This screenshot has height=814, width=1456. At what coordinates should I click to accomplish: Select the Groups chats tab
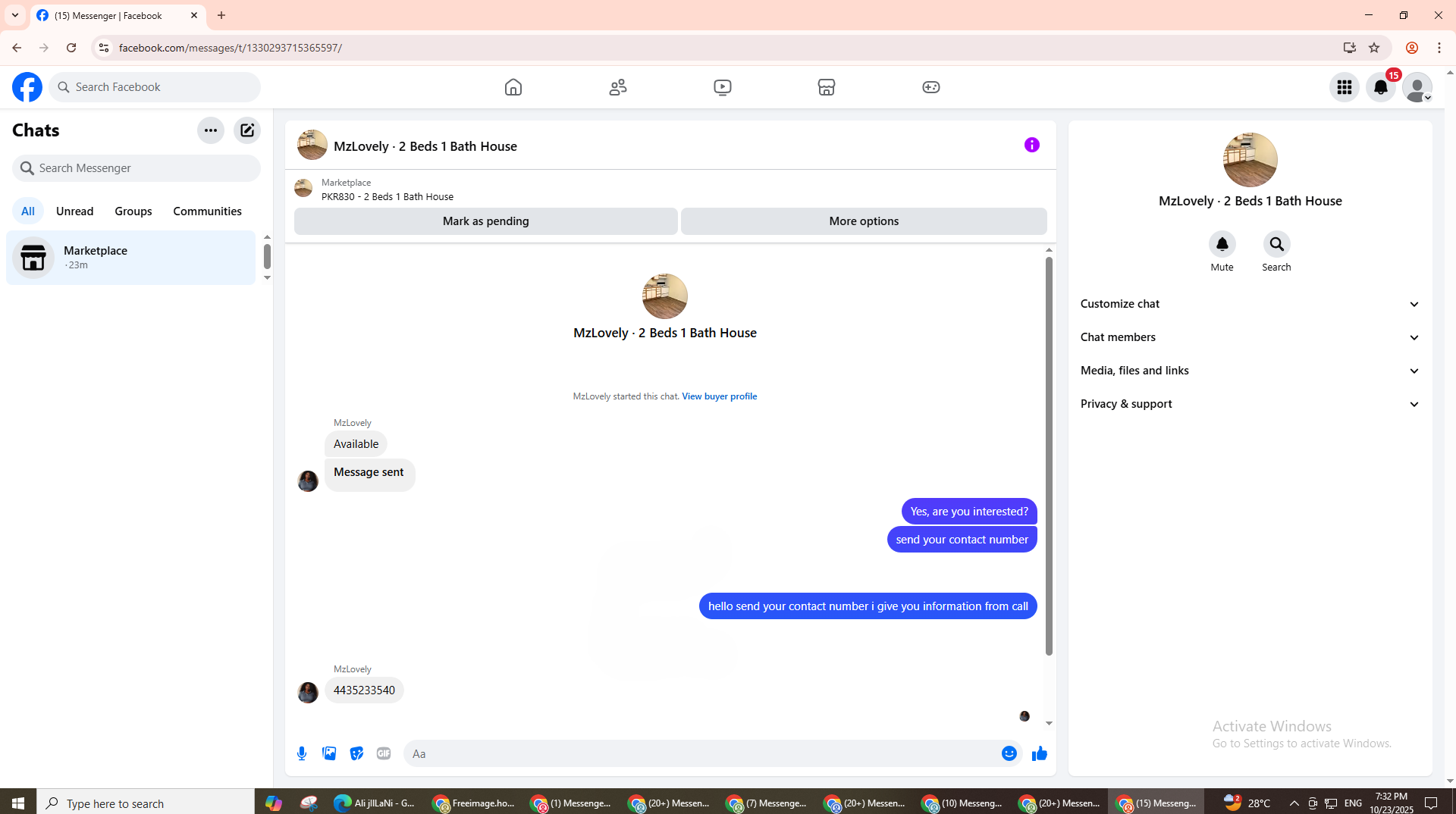pyautogui.click(x=133, y=211)
